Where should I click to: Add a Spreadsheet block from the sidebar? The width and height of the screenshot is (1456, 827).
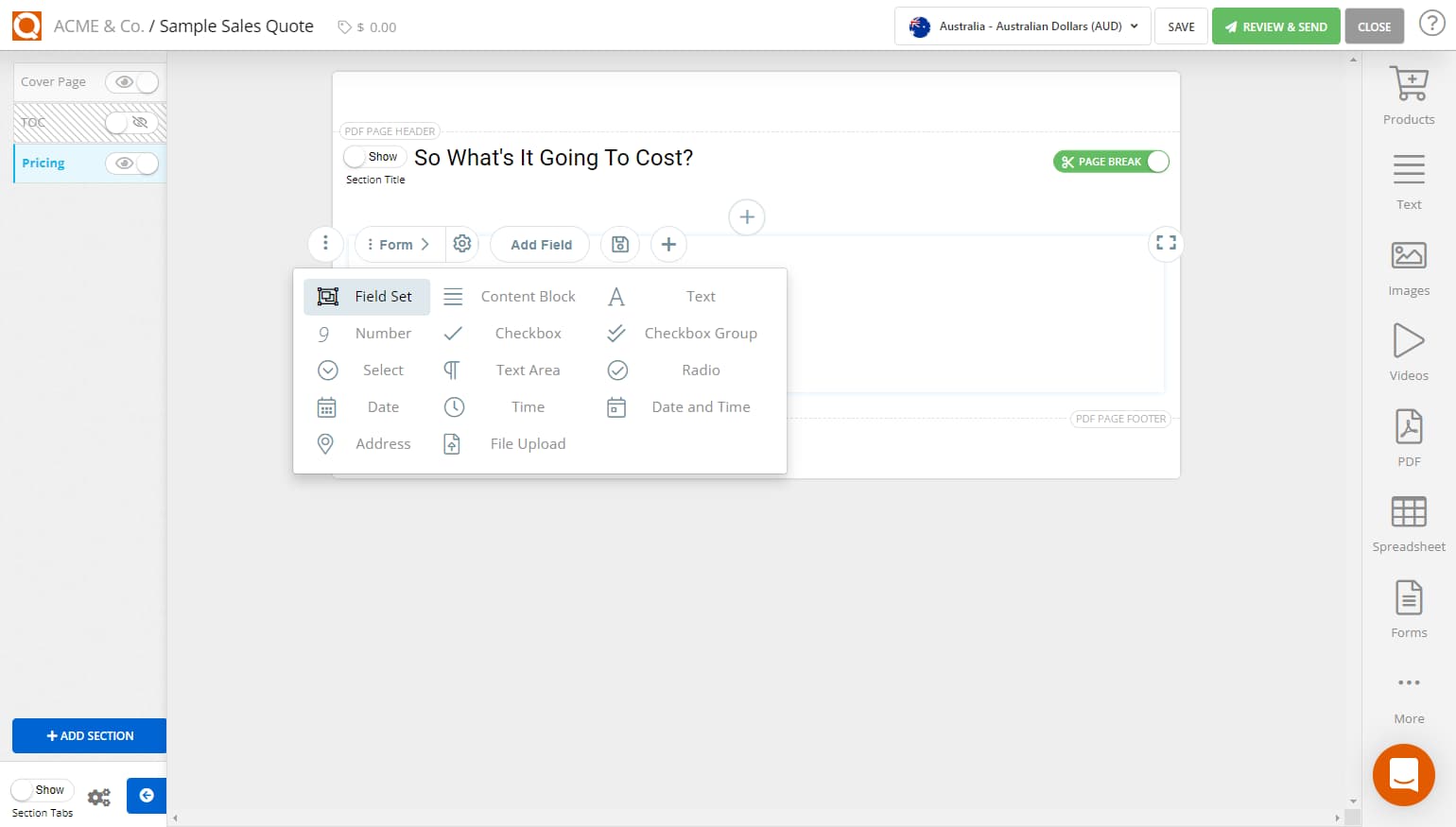[1409, 522]
